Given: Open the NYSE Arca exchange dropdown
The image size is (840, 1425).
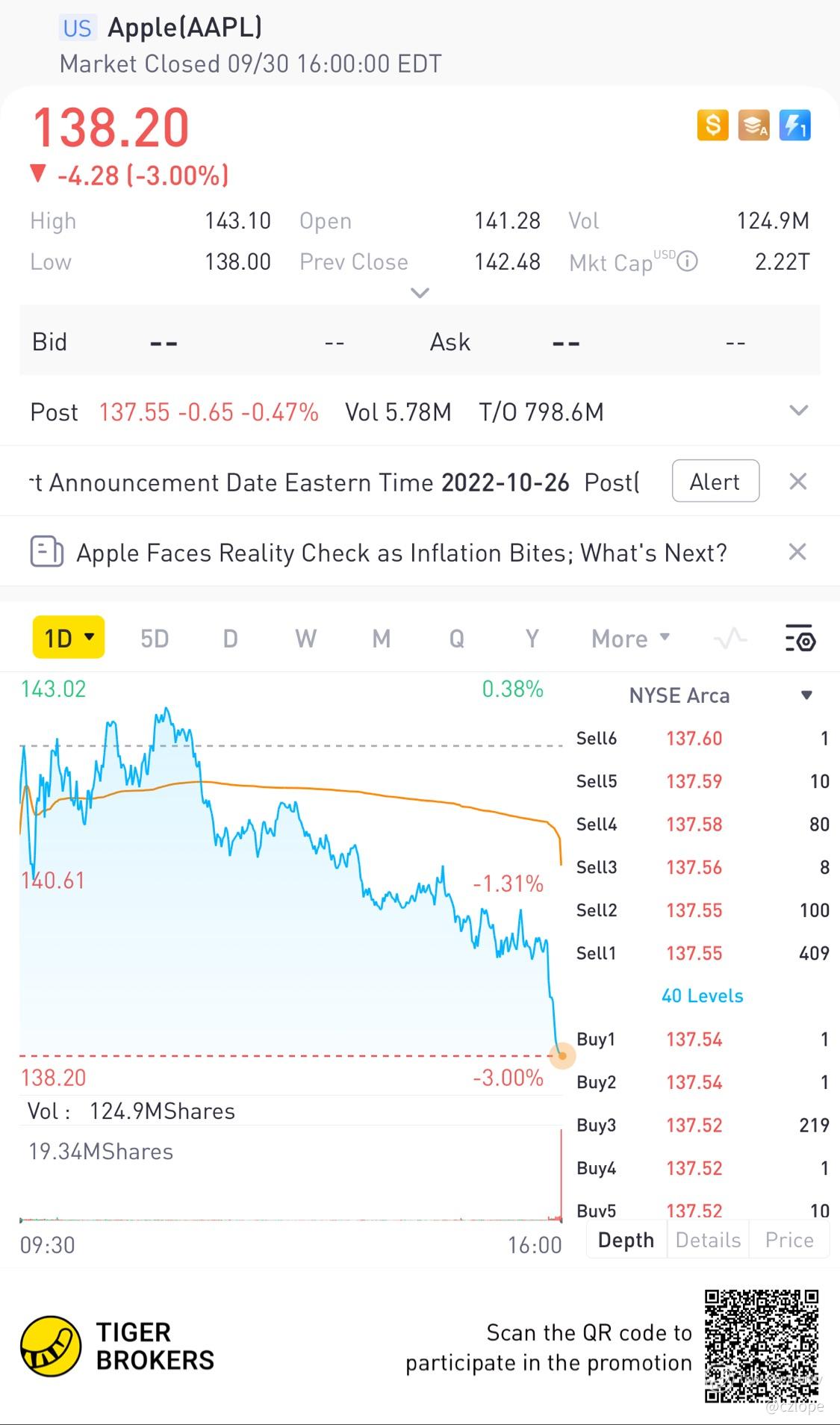Looking at the screenshot, I should [x=806, y=695].
